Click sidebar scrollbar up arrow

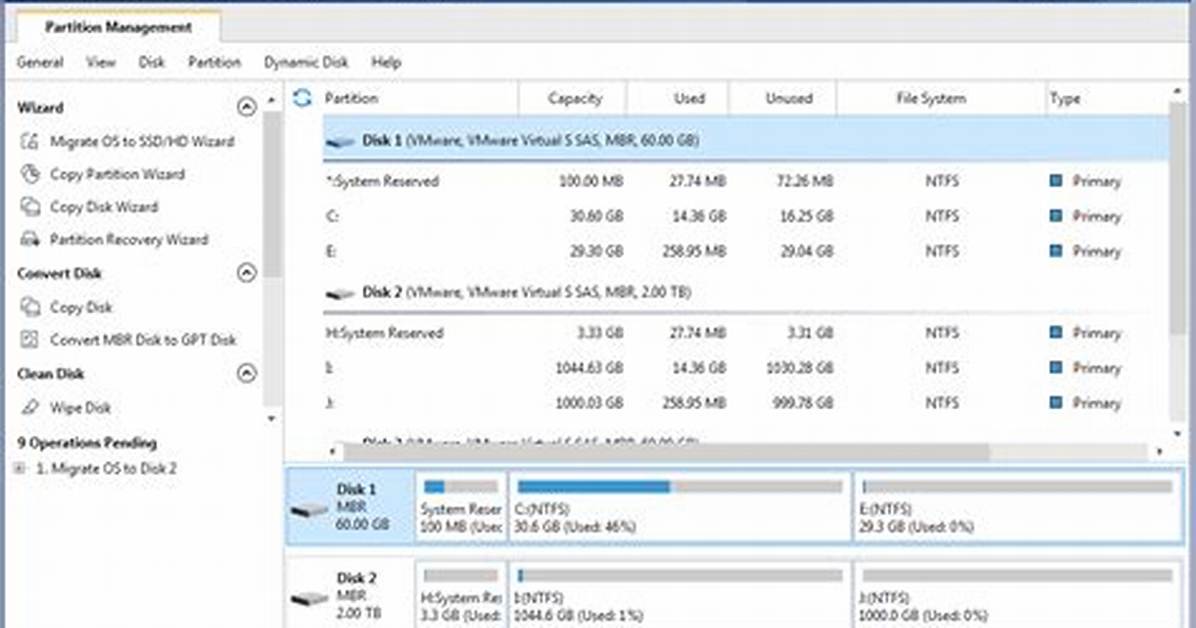coord(272,100)
